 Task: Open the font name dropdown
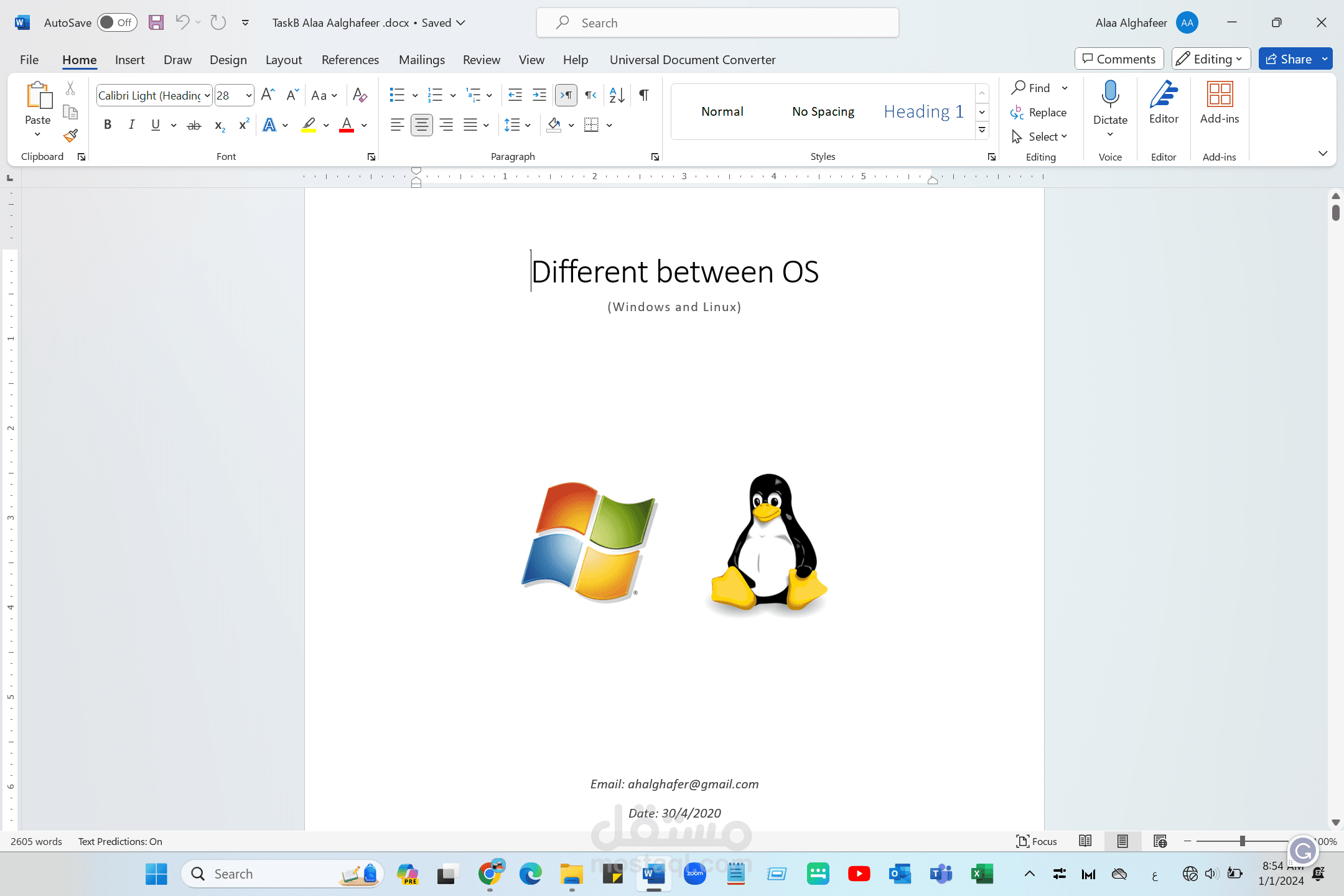[207, 95]
